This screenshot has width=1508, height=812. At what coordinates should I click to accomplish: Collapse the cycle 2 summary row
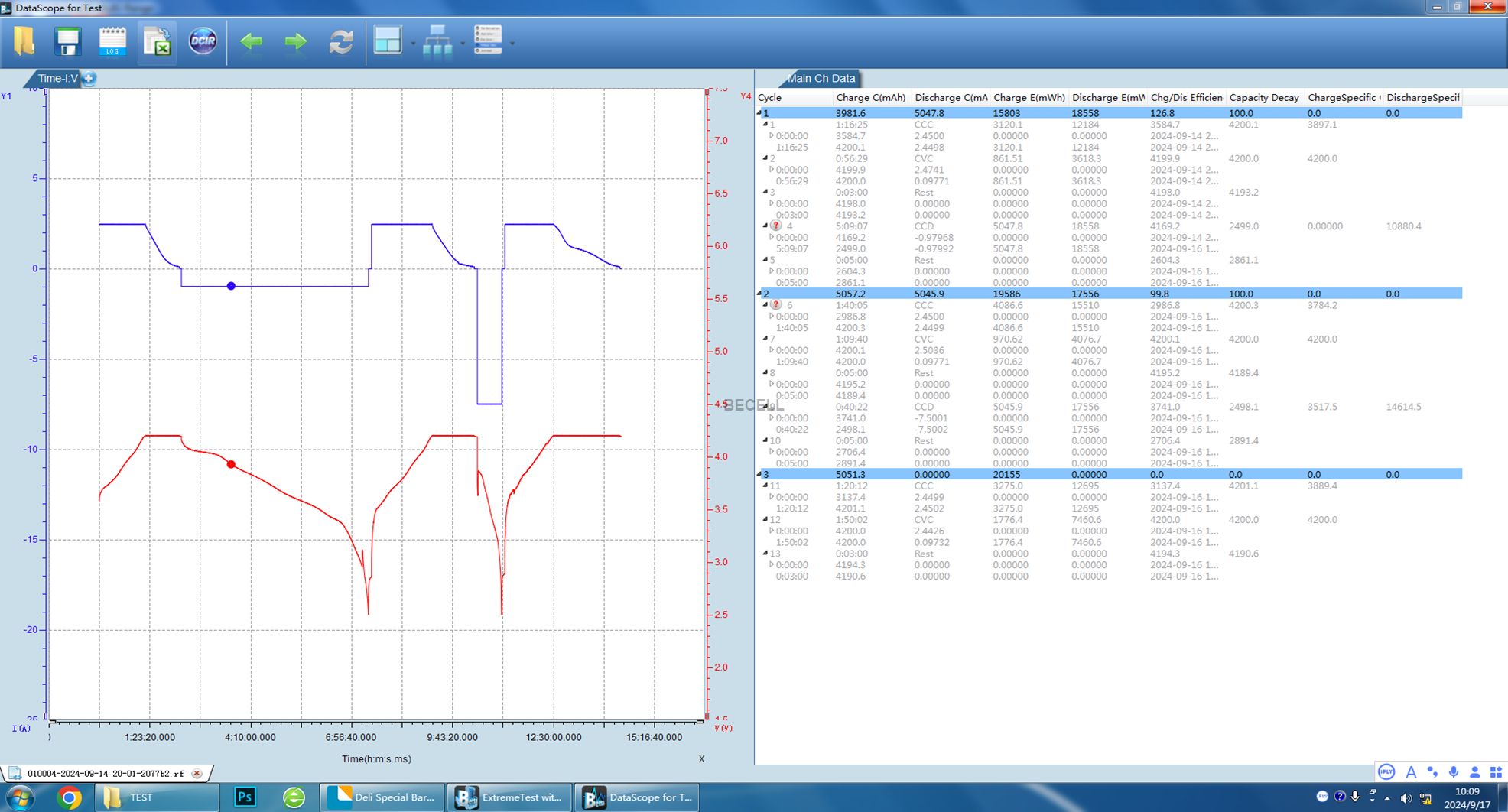coord(759,294)
